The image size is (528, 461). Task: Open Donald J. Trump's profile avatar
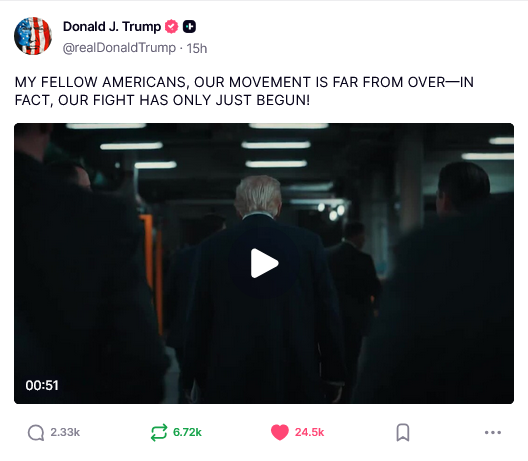point(33,36)
